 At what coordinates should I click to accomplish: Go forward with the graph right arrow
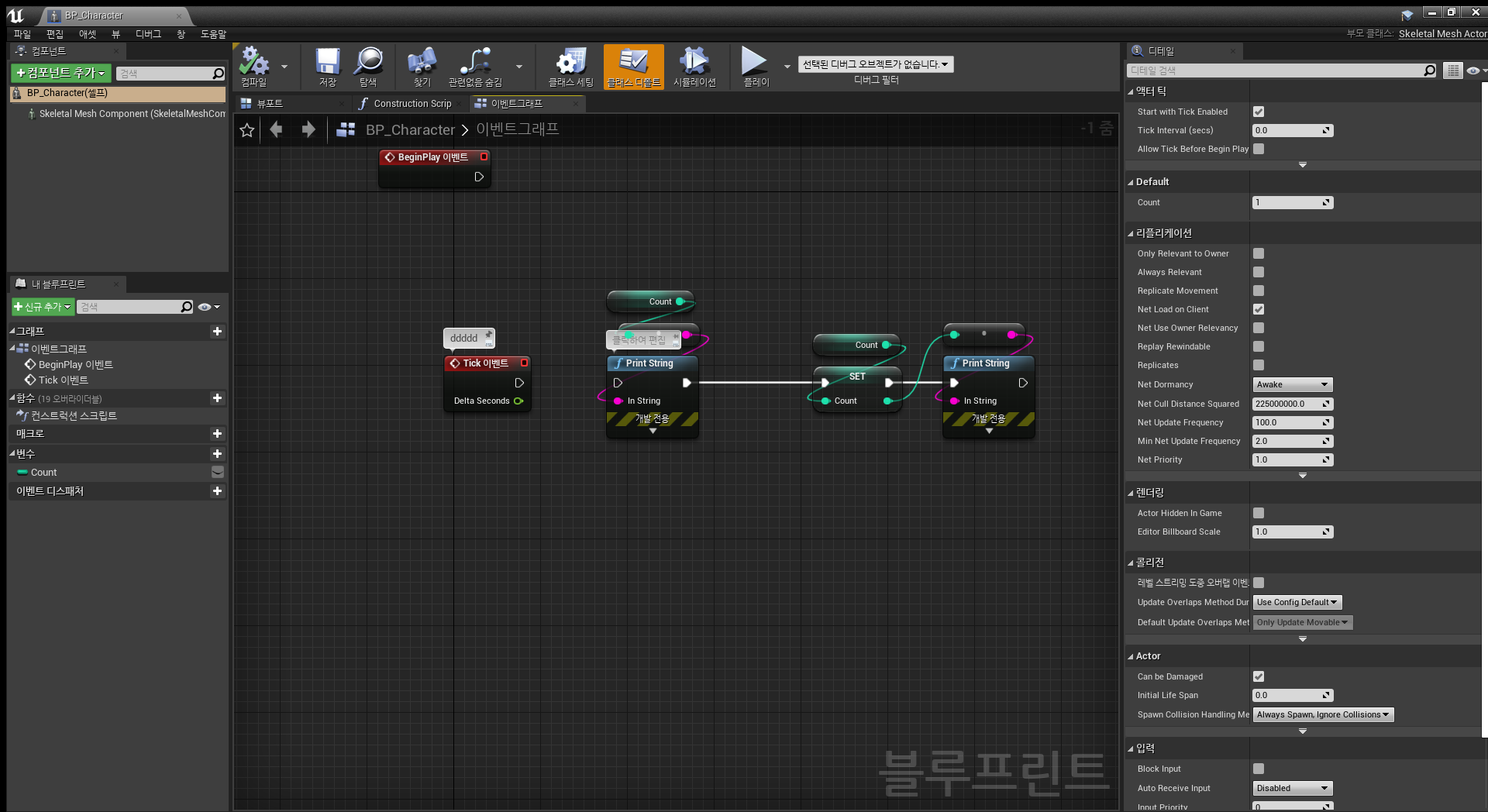[x=308, y=129]
